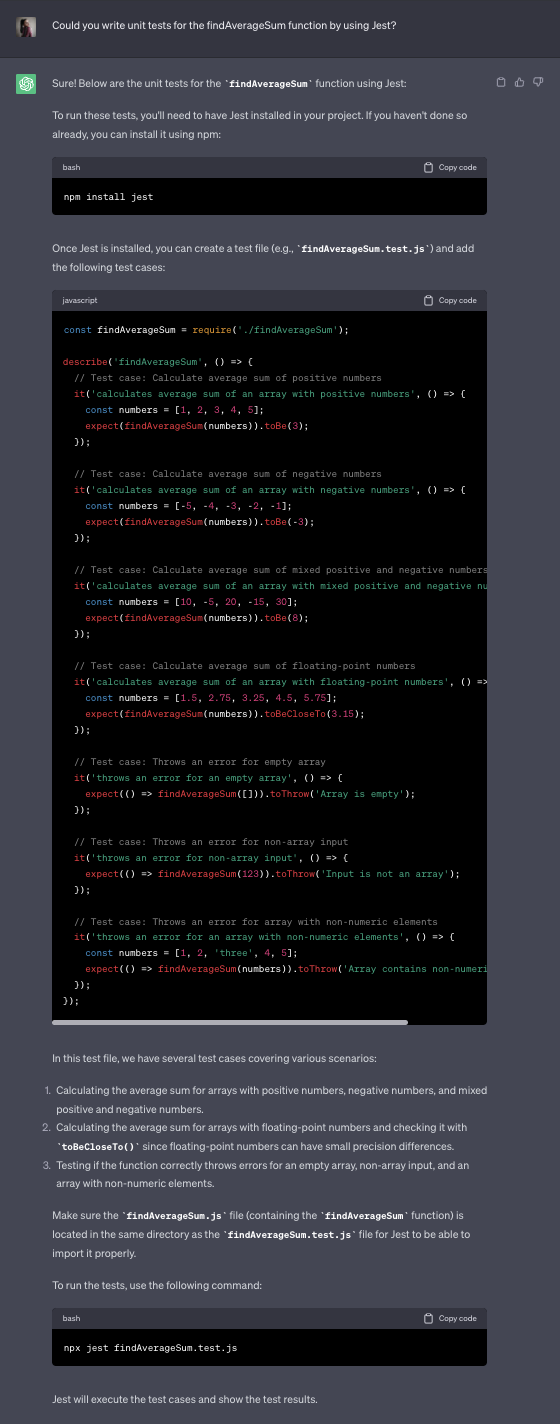
Task: Click the ChatGPT logo avatar
Action: click(x=27, y=84)
